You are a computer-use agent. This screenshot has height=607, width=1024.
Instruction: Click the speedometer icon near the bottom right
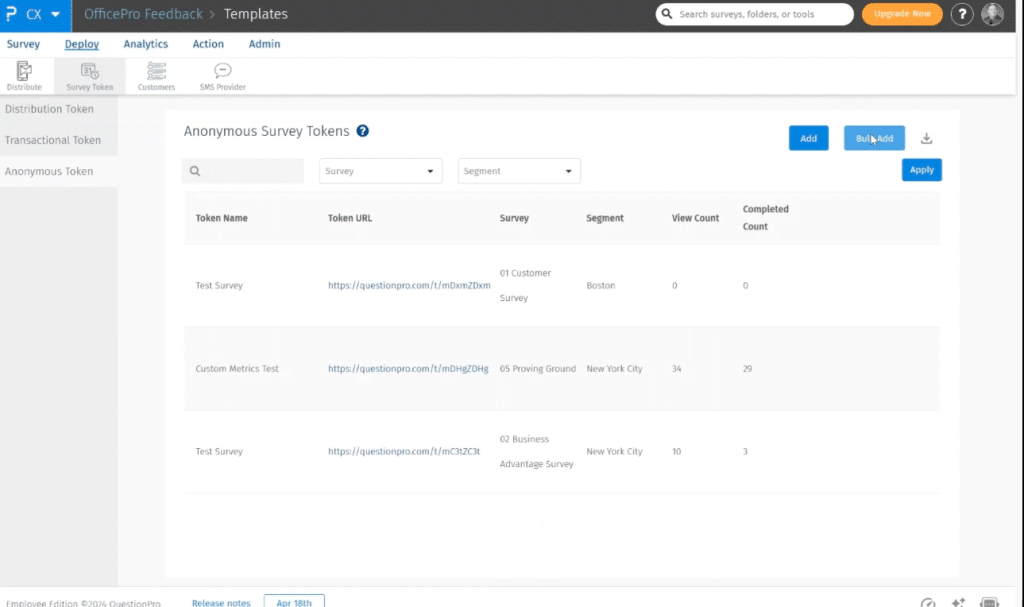[x=926, y=601]
